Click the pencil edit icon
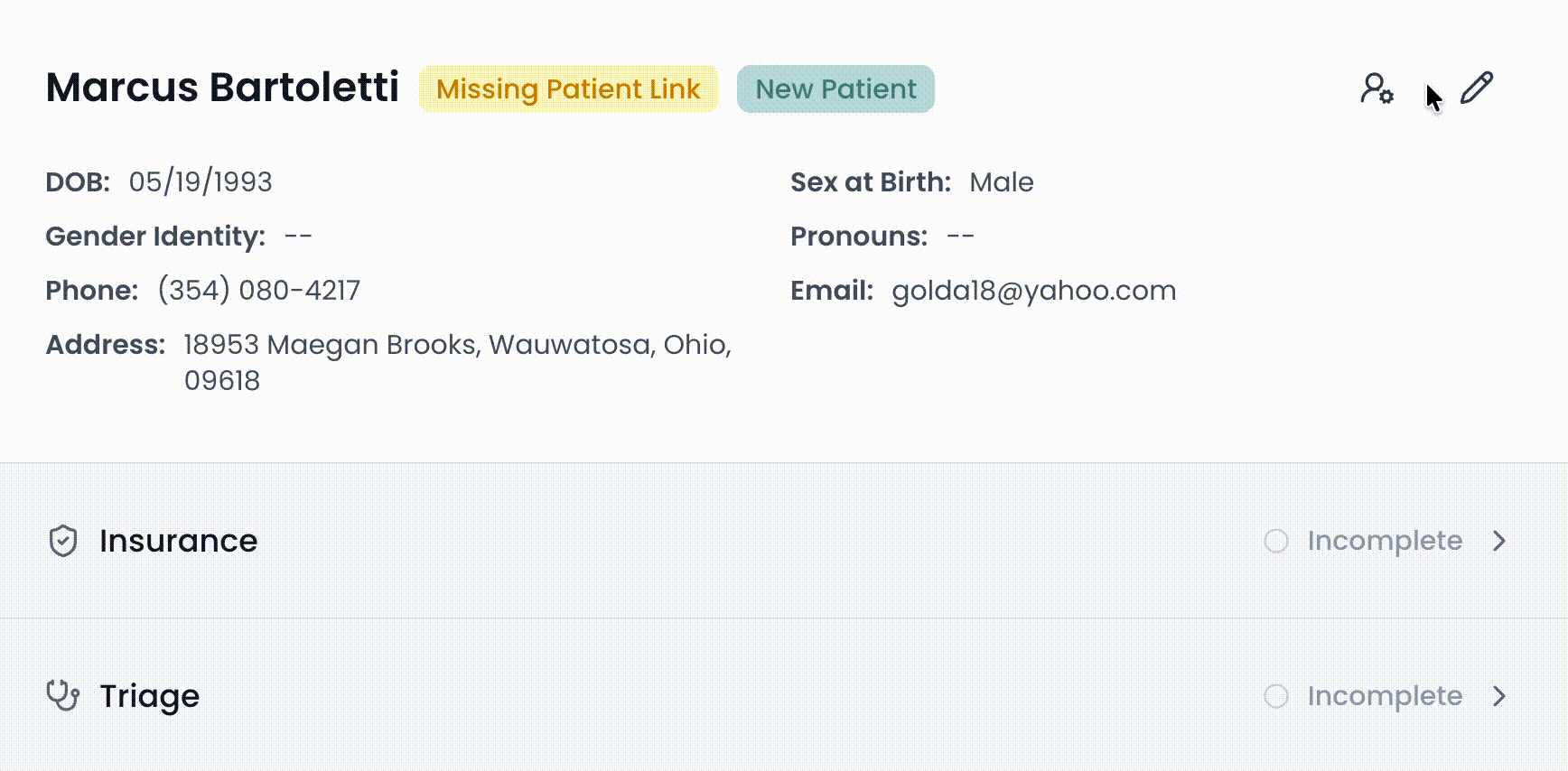The width and height of the screenshot is (1568, 771). pyautogui.click(x=1476, y=88)
